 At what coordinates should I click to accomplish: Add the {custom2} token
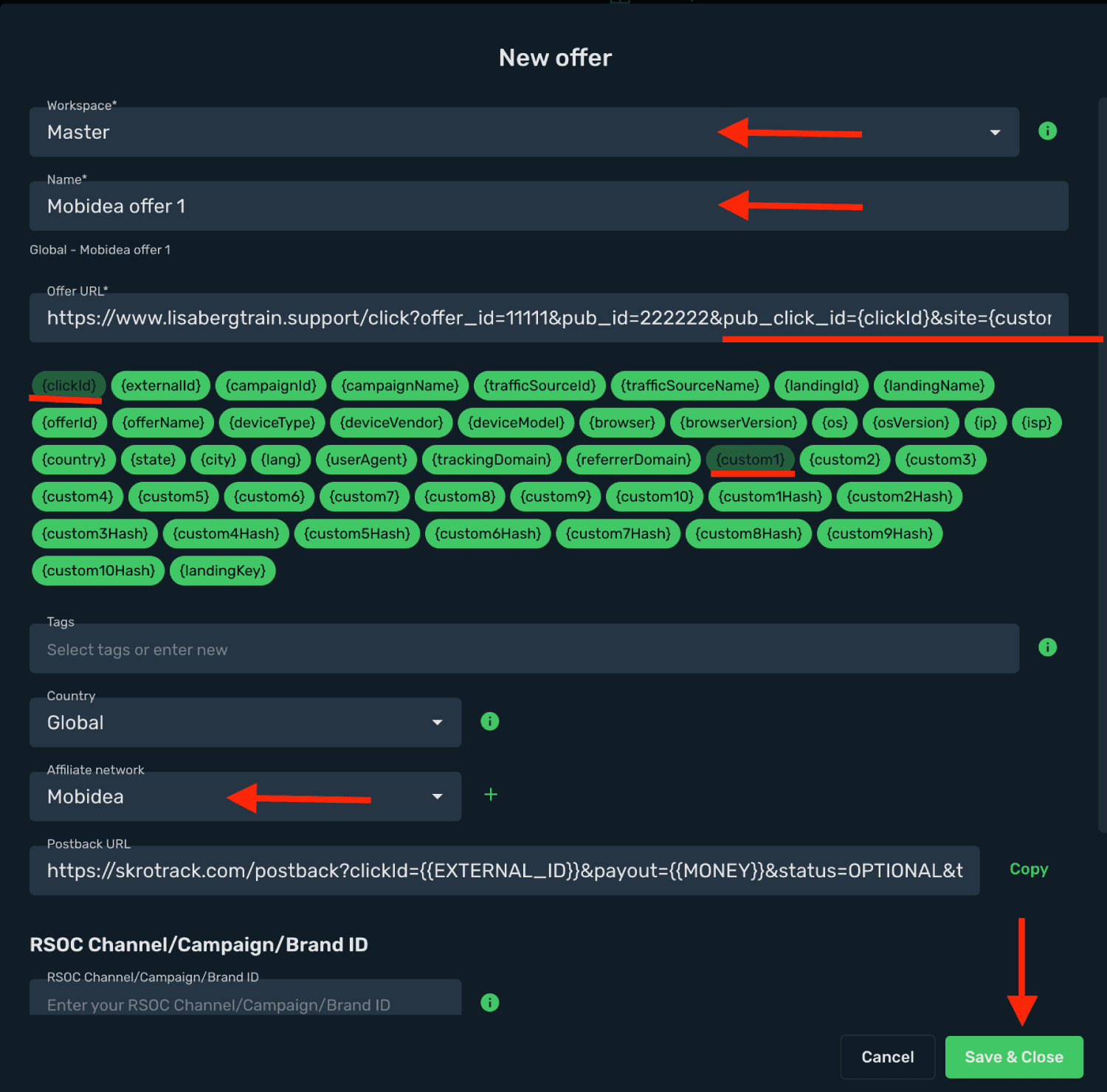845,460
